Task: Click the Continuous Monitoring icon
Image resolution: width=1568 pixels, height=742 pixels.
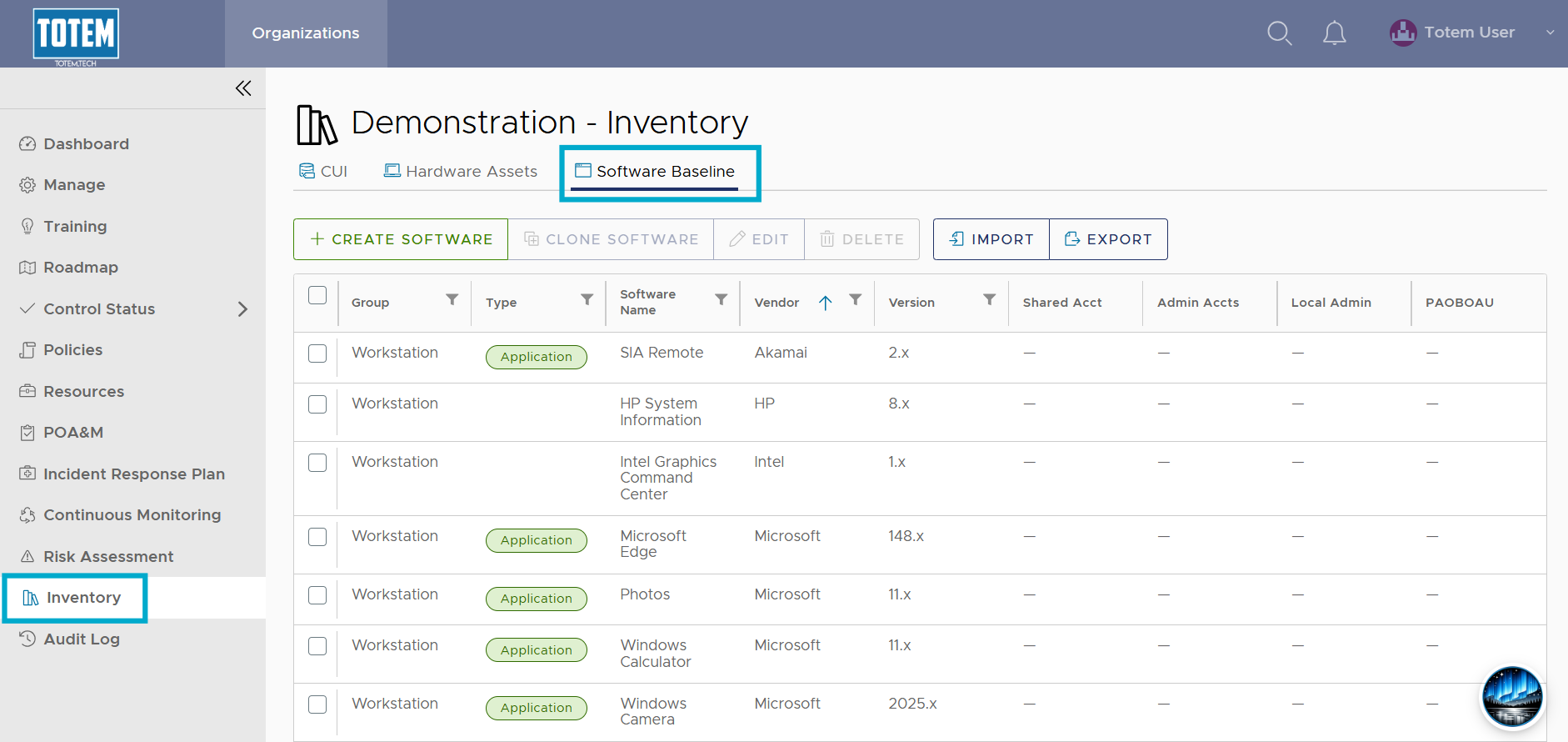Action: tap(27, 515)
